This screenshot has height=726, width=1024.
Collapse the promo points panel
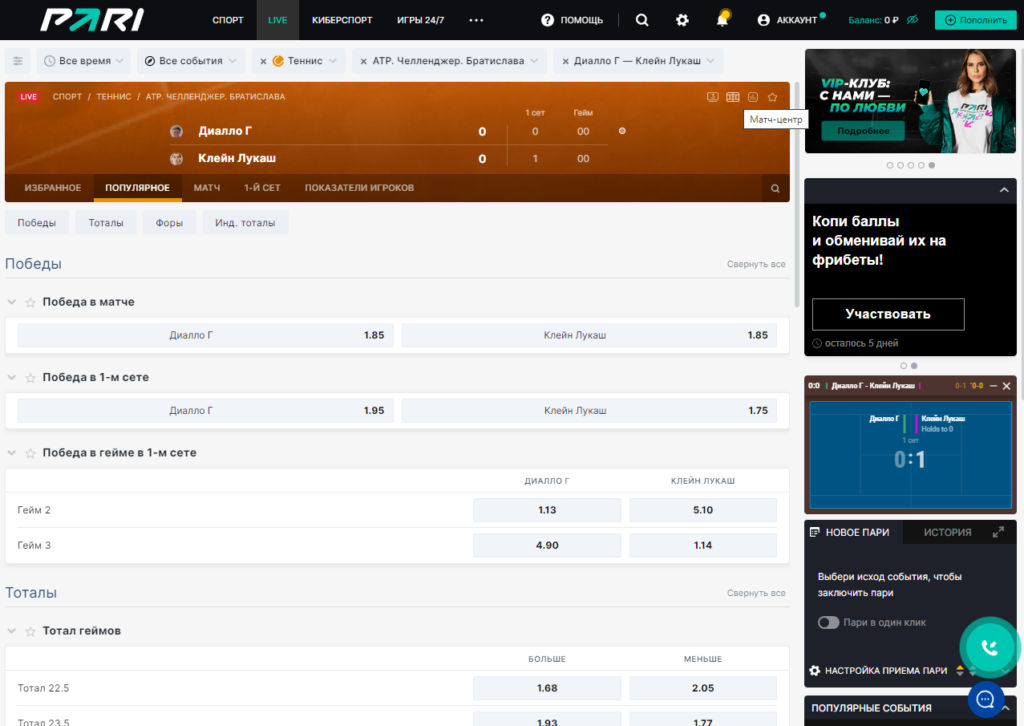point(1004,190)
